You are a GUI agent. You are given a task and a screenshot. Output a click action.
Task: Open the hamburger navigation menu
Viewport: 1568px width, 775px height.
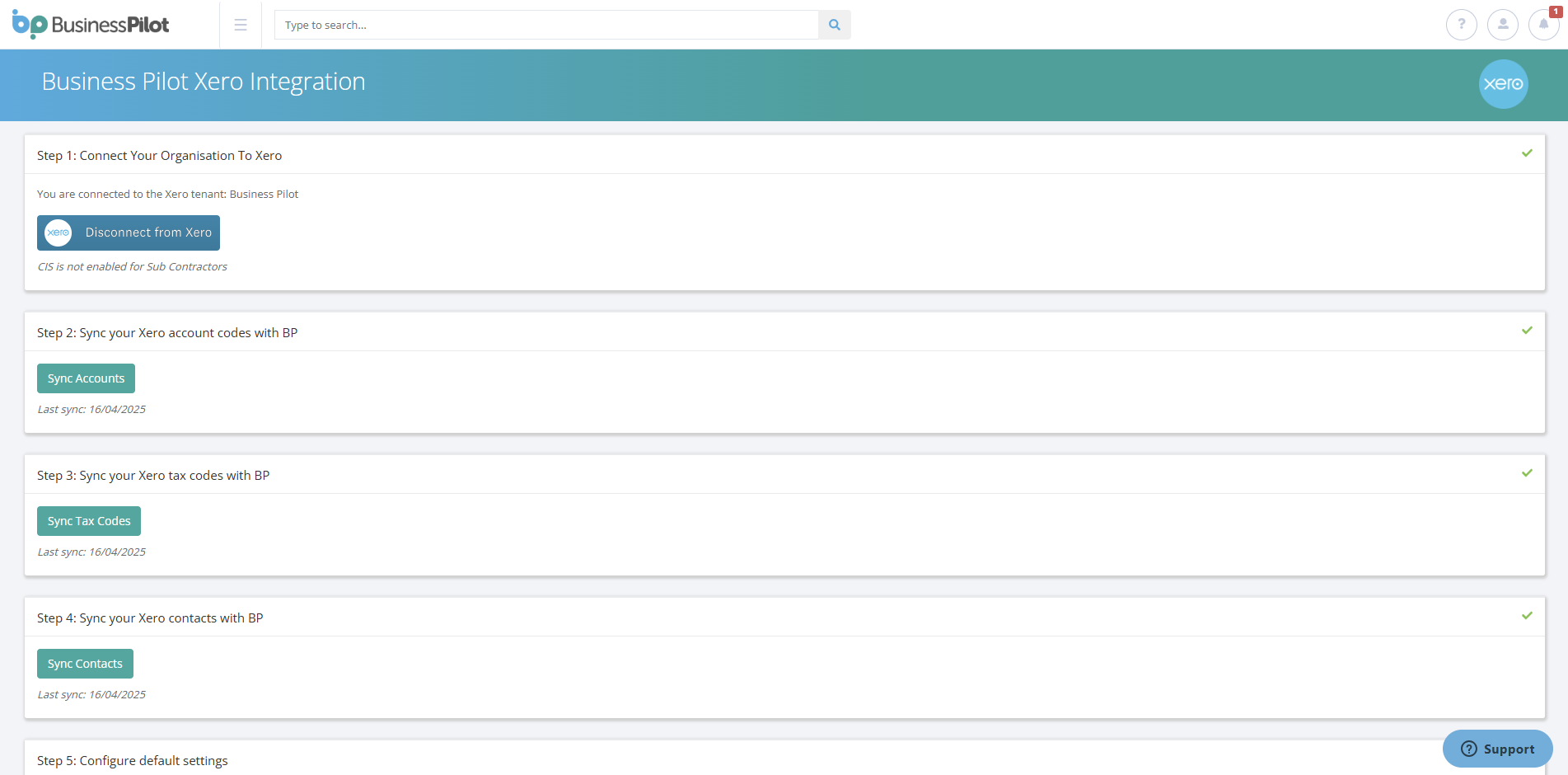240,25
